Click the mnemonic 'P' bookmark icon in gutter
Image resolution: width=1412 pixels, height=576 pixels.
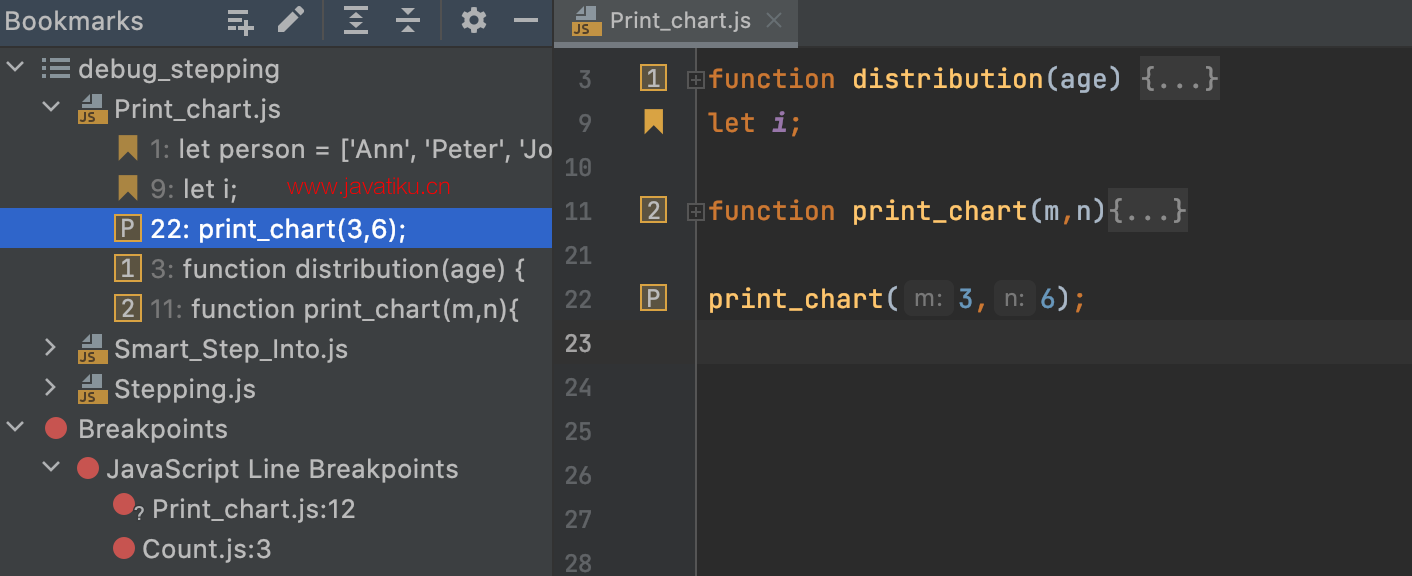point(653,298)
